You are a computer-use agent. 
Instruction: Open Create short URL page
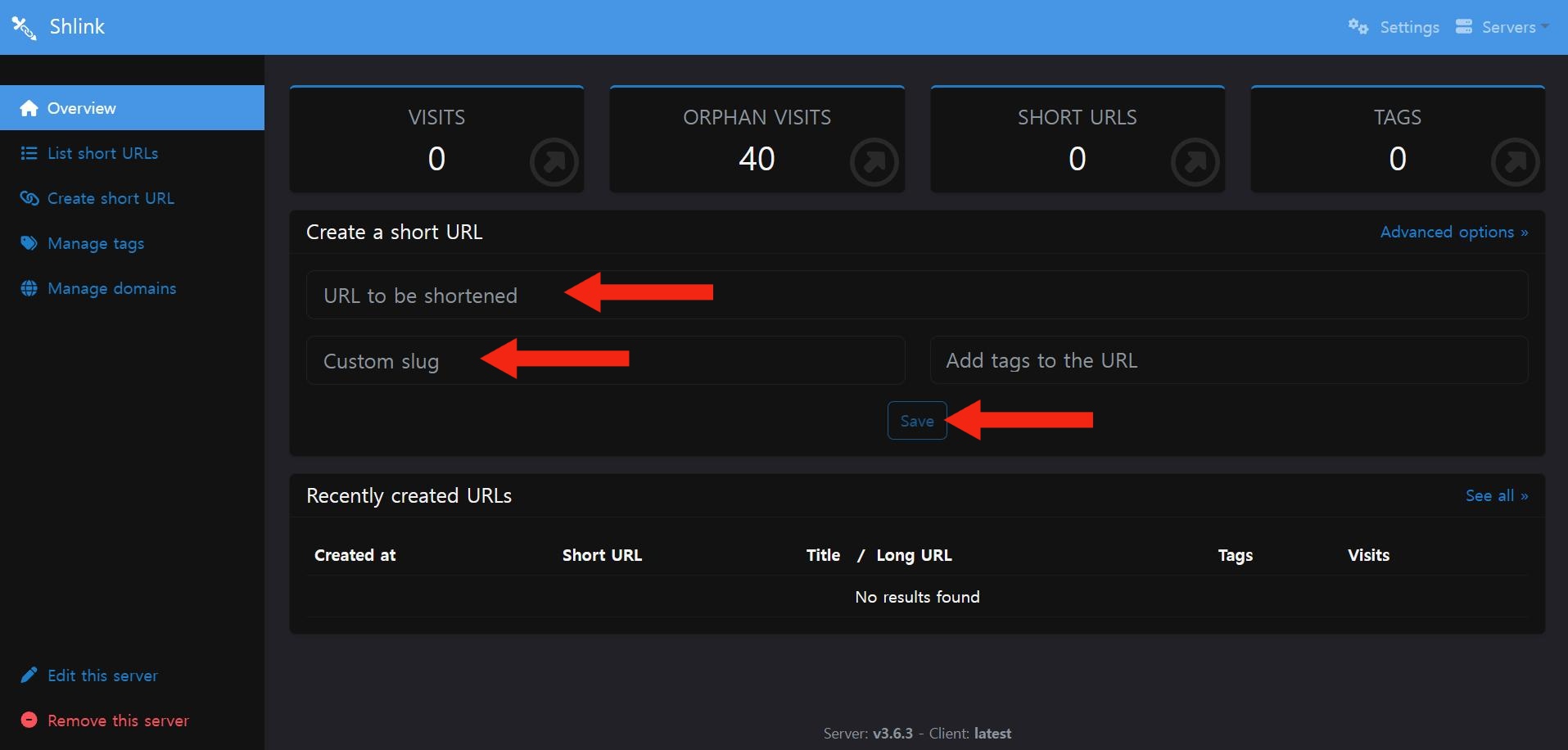click(x=111, y=198)
